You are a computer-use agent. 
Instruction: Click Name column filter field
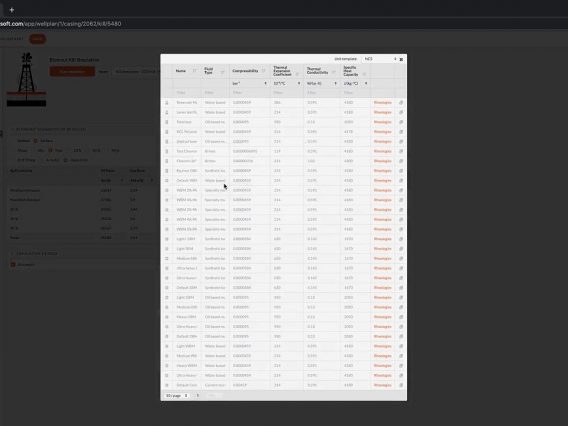point(187,93)
